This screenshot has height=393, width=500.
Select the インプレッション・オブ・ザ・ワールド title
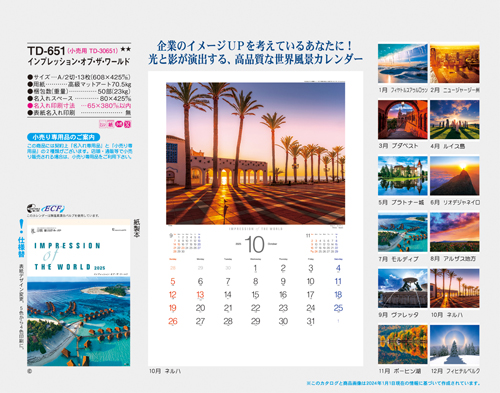[x=79, y=62]
